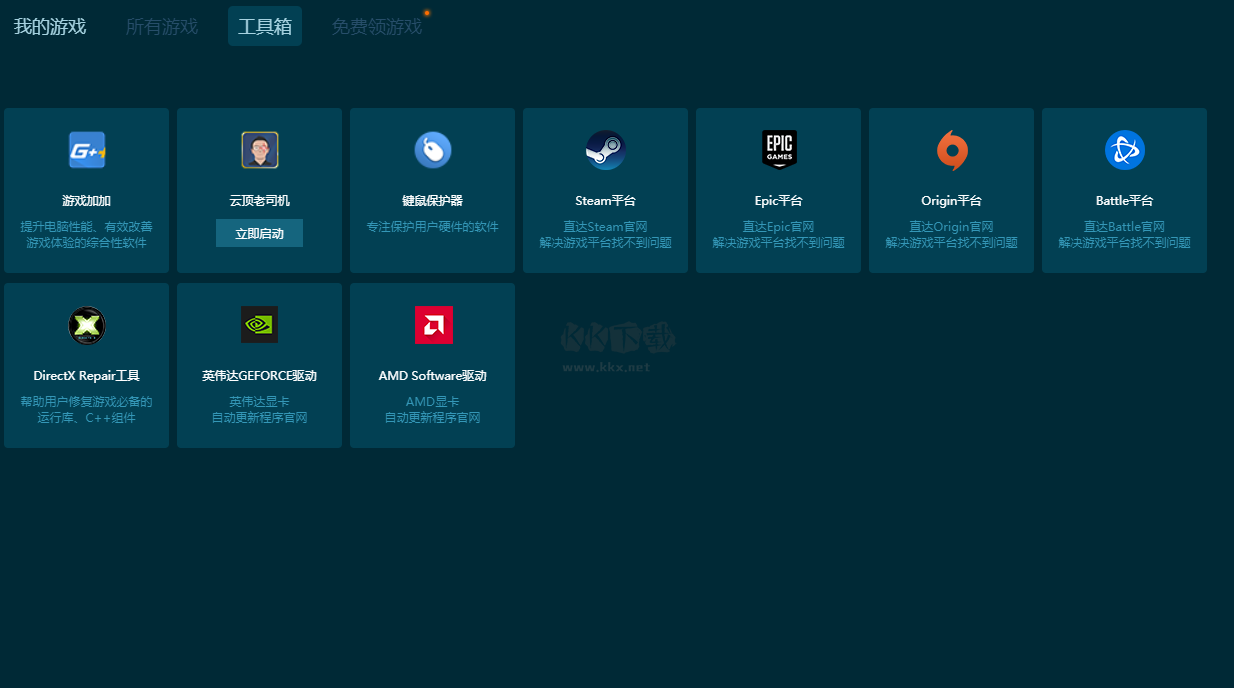Open the Epic平台 title link

click(x=779, y=201)
